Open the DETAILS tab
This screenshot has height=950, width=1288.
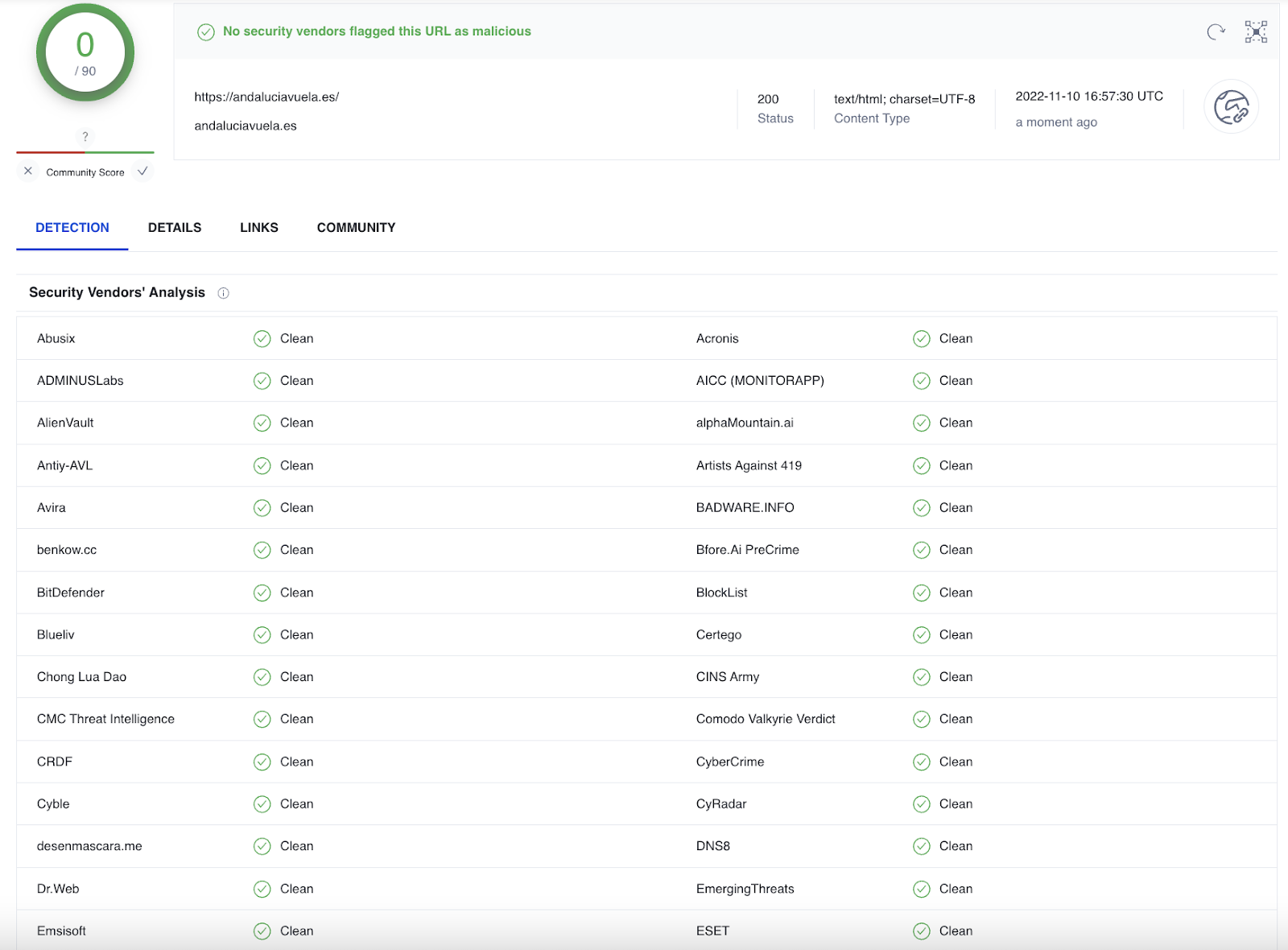[175, 228]
